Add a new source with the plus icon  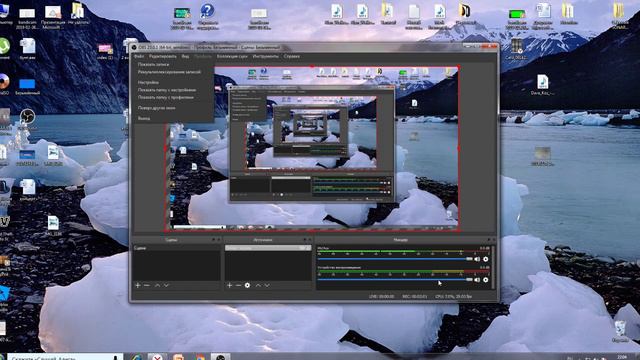[229, 285]
